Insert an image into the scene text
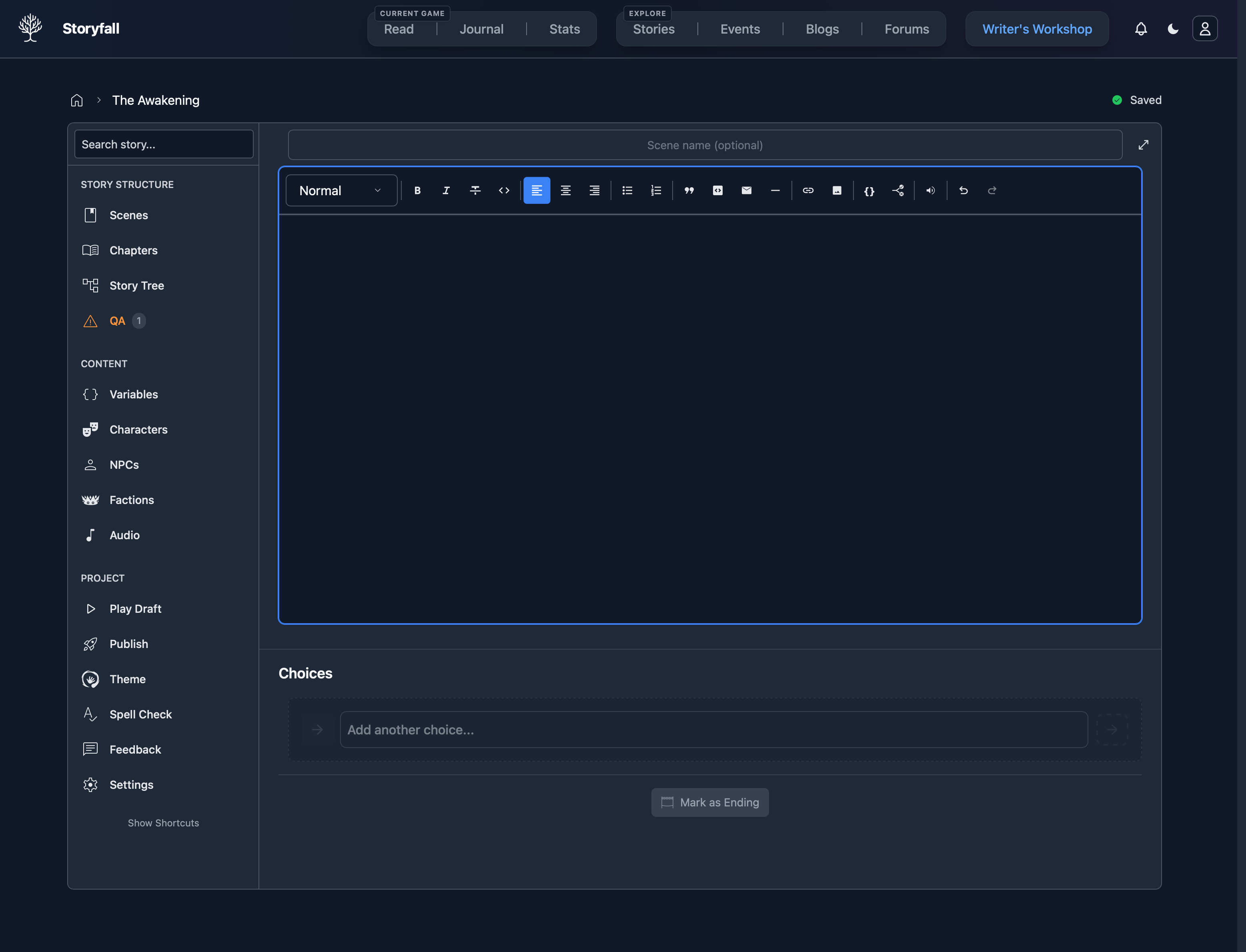The width and height of the screenshot is (1246, 952). click(x=837, y=190)
